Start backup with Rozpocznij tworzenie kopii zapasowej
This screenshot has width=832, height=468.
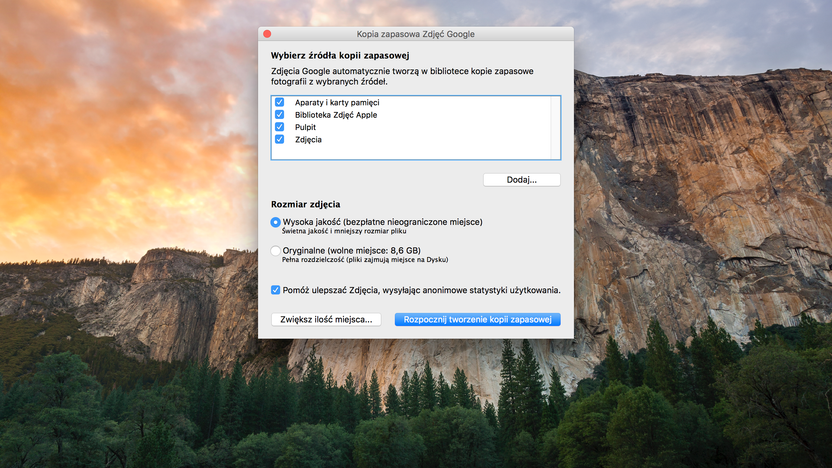[x=478, y=319]
